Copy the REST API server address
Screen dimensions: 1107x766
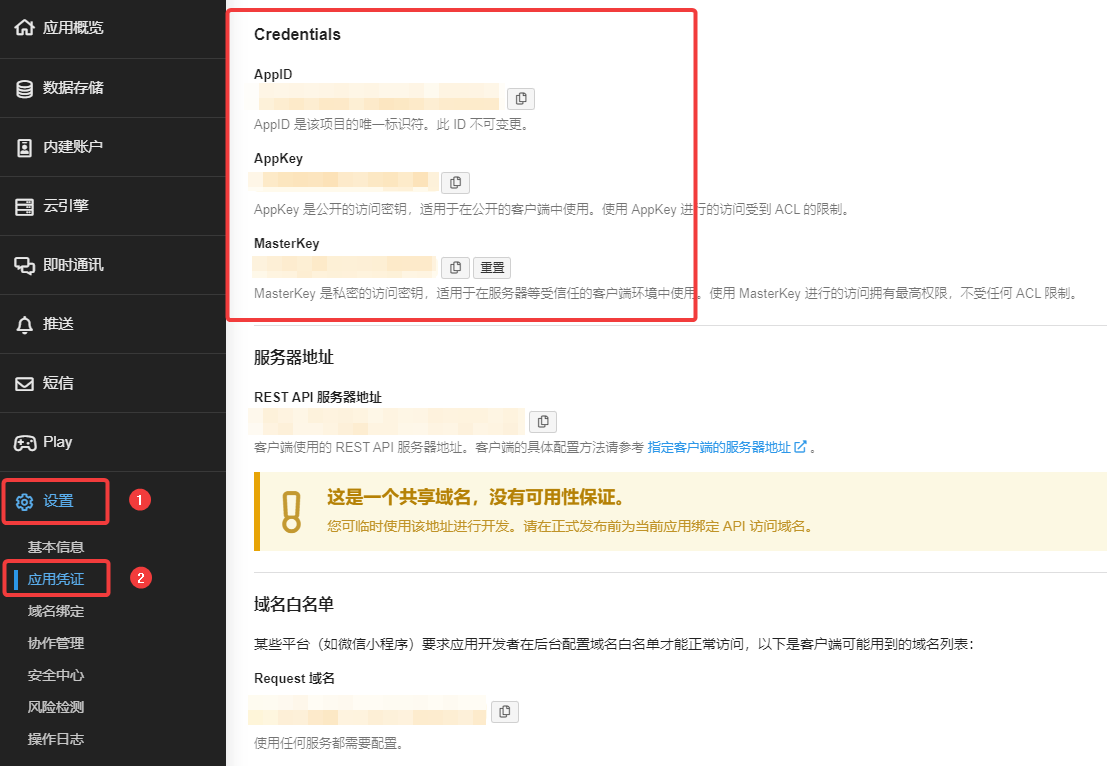542,421
